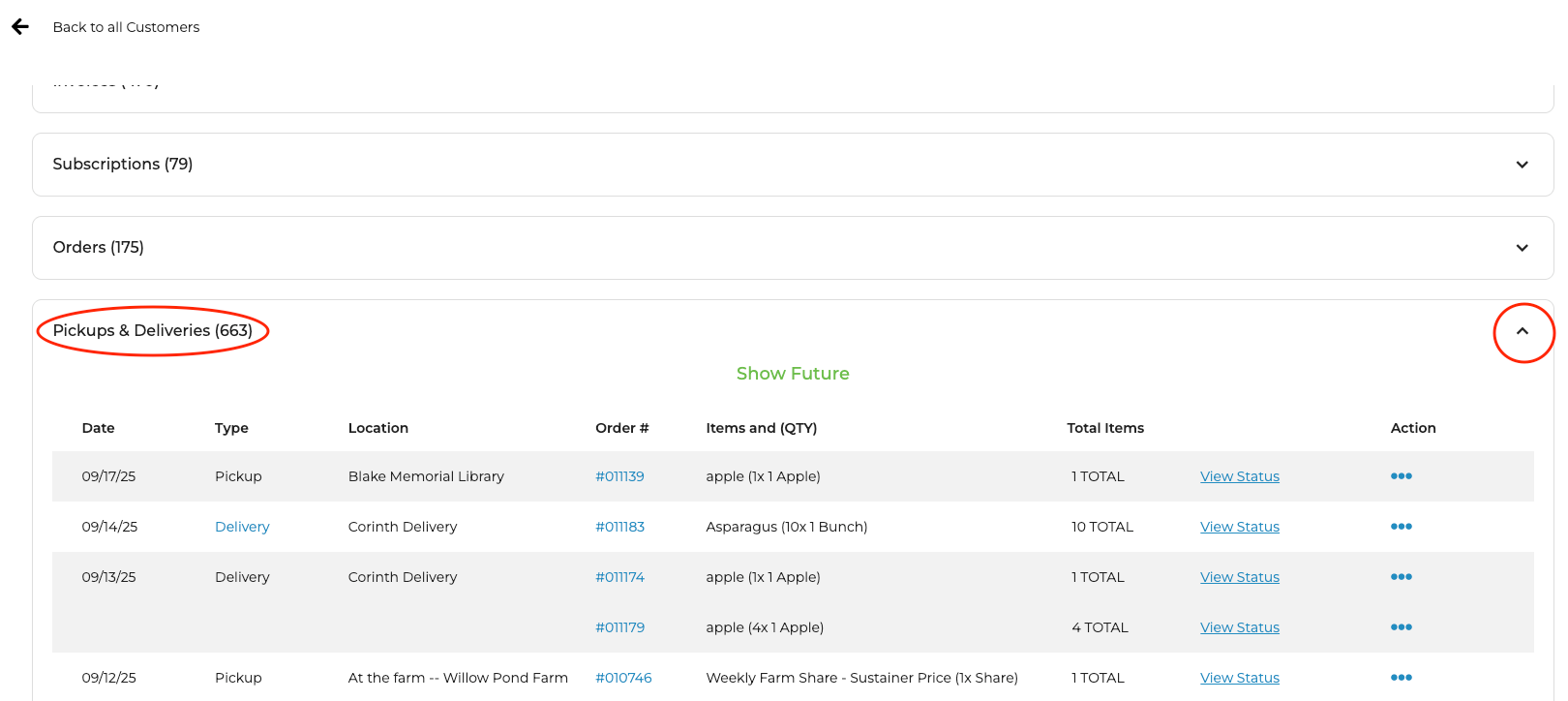Click Pickup type on 09/12/25 row
The height and width of the screenshot is (701, 1568).
(238, 678)
